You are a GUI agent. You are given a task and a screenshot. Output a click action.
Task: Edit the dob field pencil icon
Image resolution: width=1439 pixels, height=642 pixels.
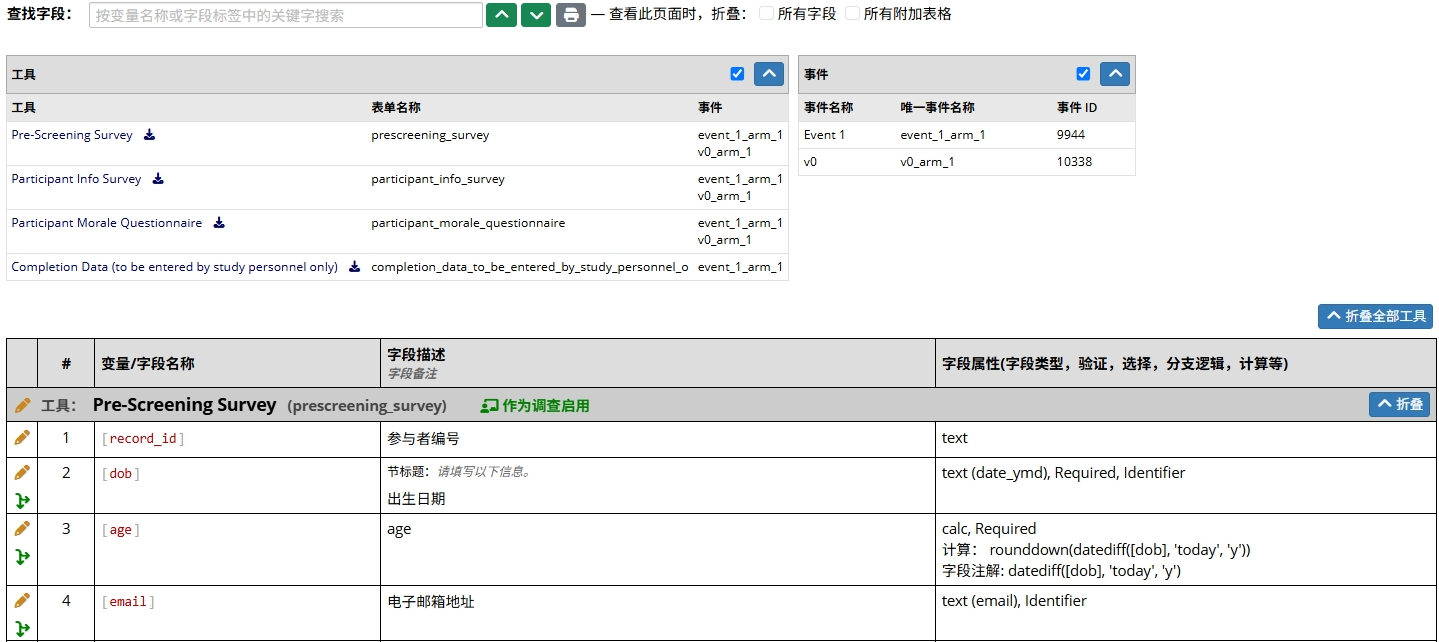pyautogui.click(x=22, y=472)
